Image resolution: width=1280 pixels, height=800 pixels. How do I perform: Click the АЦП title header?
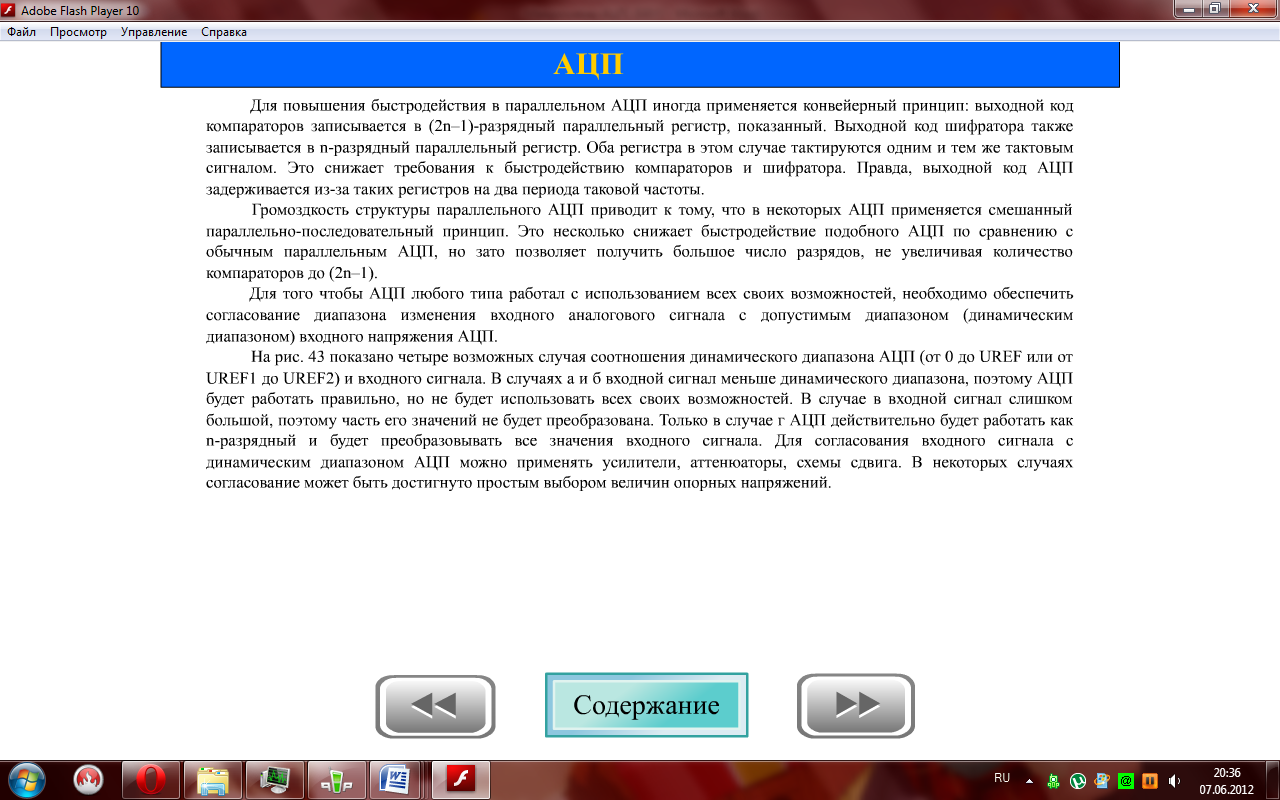tap(640, 65)
